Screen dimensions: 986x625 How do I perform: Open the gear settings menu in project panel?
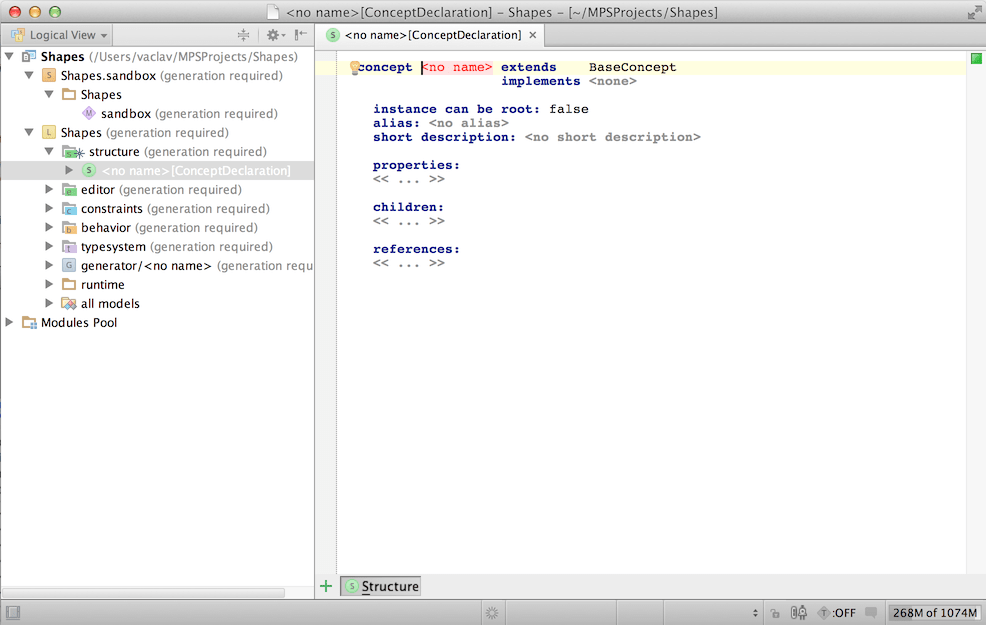273,35
